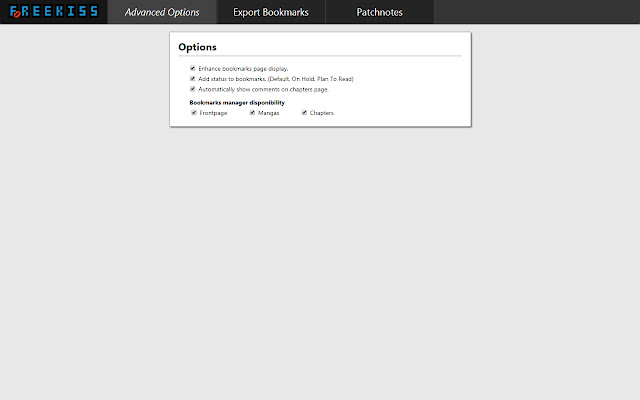Uncheck the Frontpage checkbox
The image size is (640, 400).
[x=194, y=113]
